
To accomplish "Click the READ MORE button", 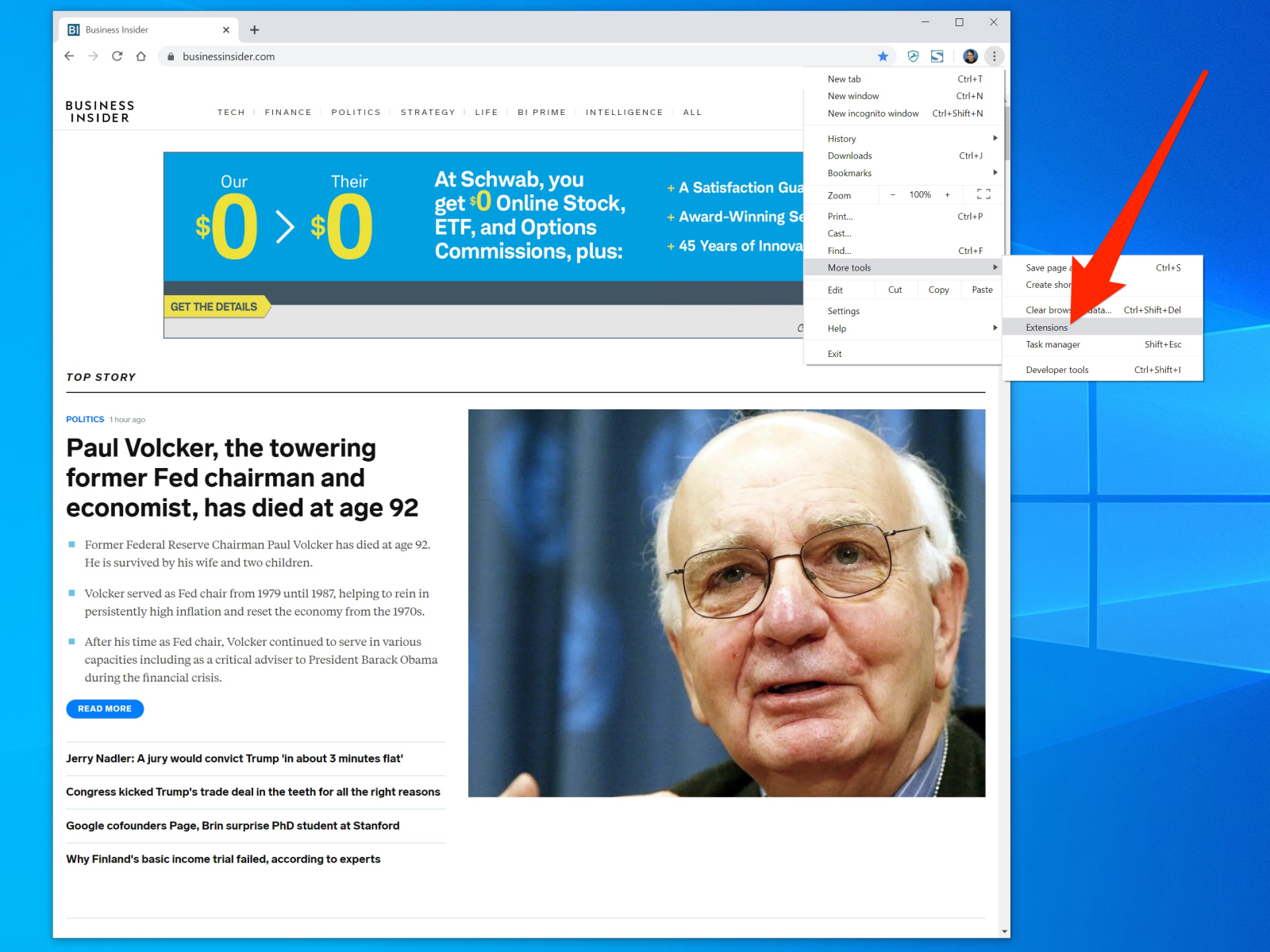I will (105, 708).
